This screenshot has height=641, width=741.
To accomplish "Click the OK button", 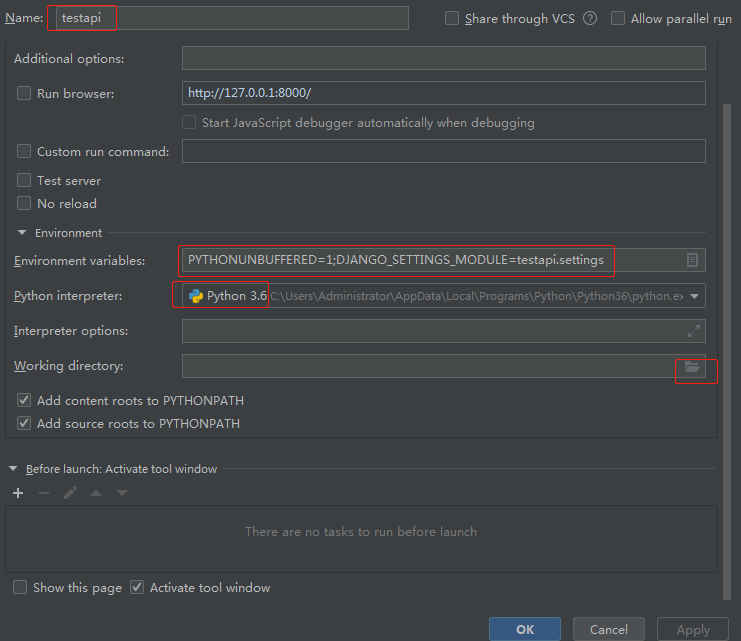I will 525,629.
